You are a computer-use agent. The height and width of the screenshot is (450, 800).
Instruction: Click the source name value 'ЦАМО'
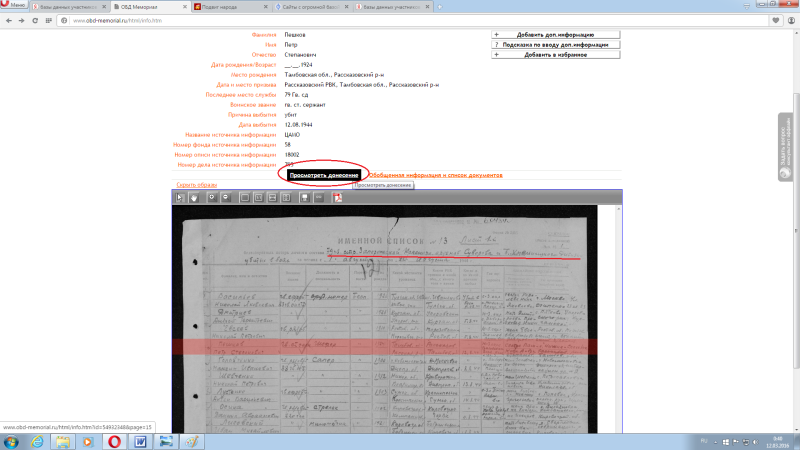point(292,135)
